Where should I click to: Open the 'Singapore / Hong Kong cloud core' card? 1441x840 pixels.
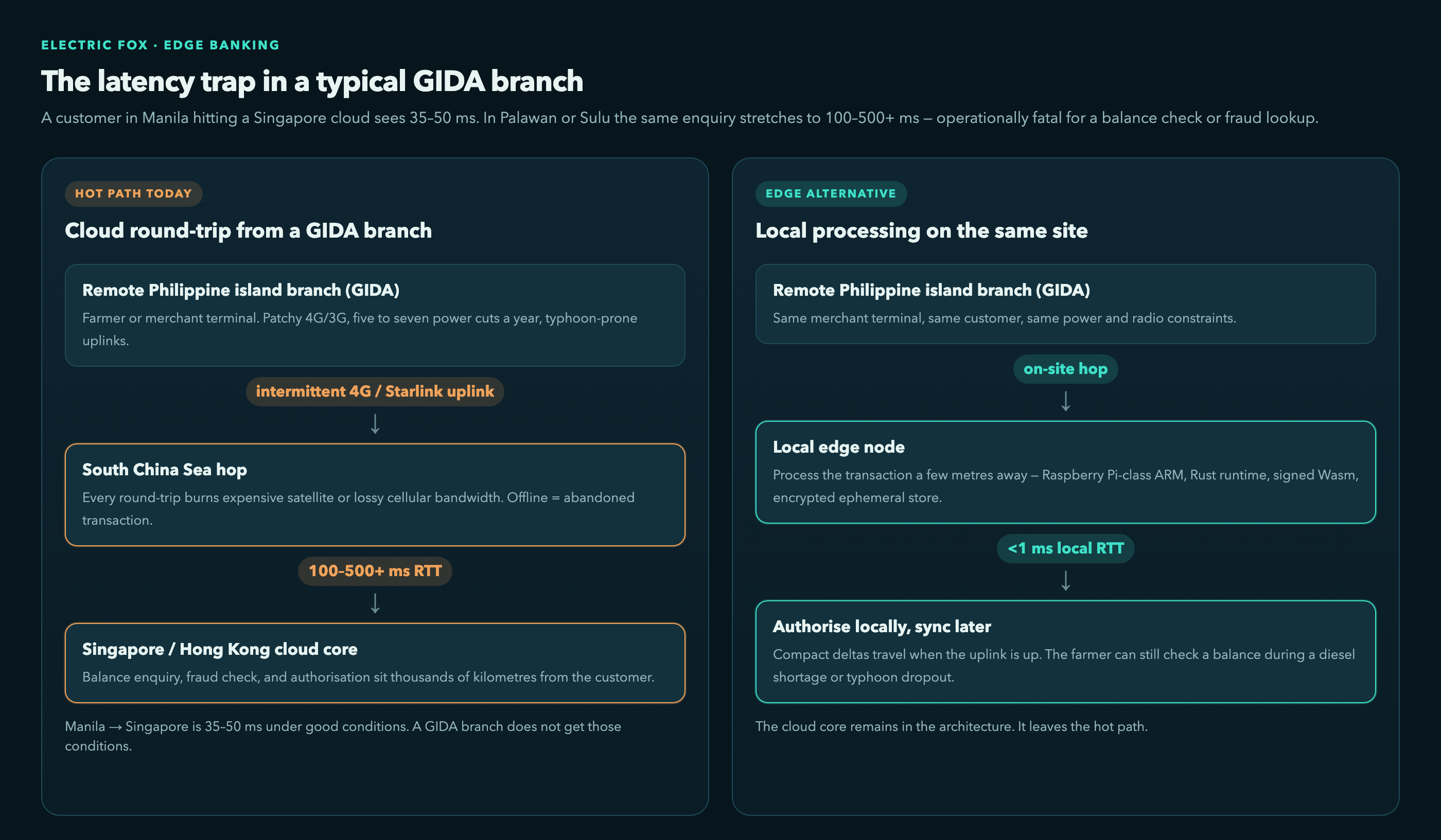point(375,663)
